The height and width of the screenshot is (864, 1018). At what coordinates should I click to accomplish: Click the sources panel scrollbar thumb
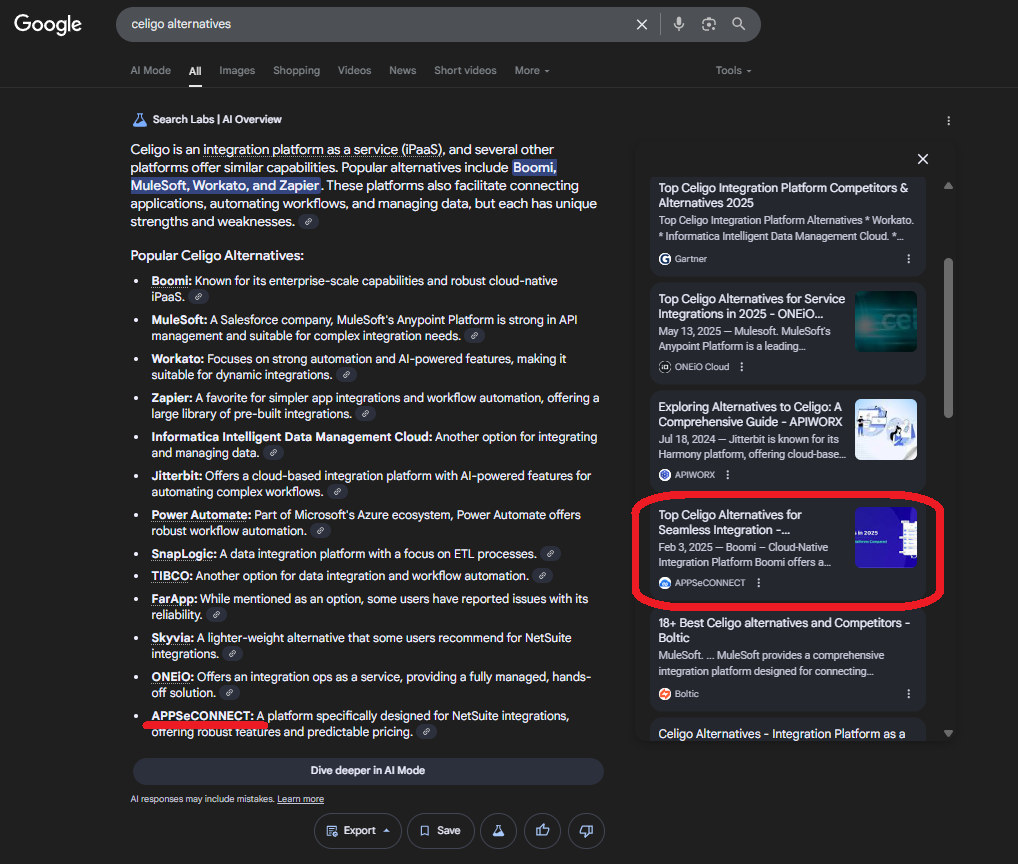click(x=949, y=338)
